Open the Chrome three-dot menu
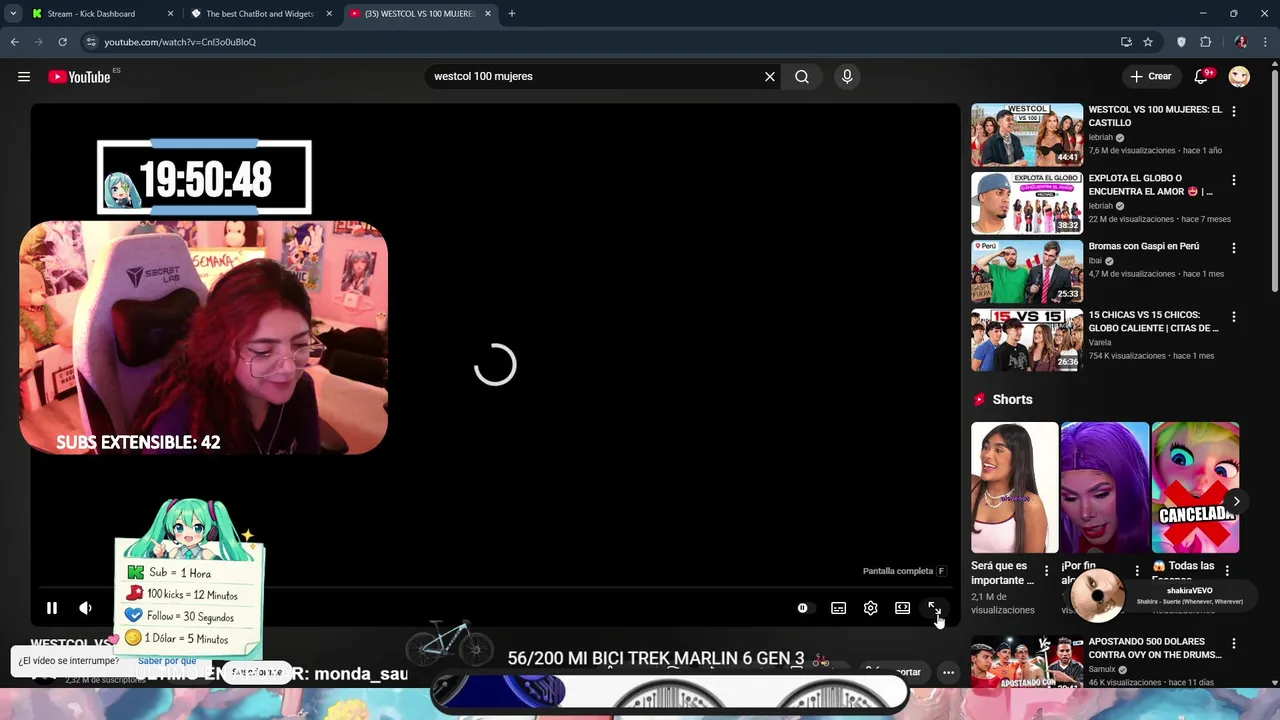The image size is (1280, 720). pyautogui.click(x=1265, y=42)
